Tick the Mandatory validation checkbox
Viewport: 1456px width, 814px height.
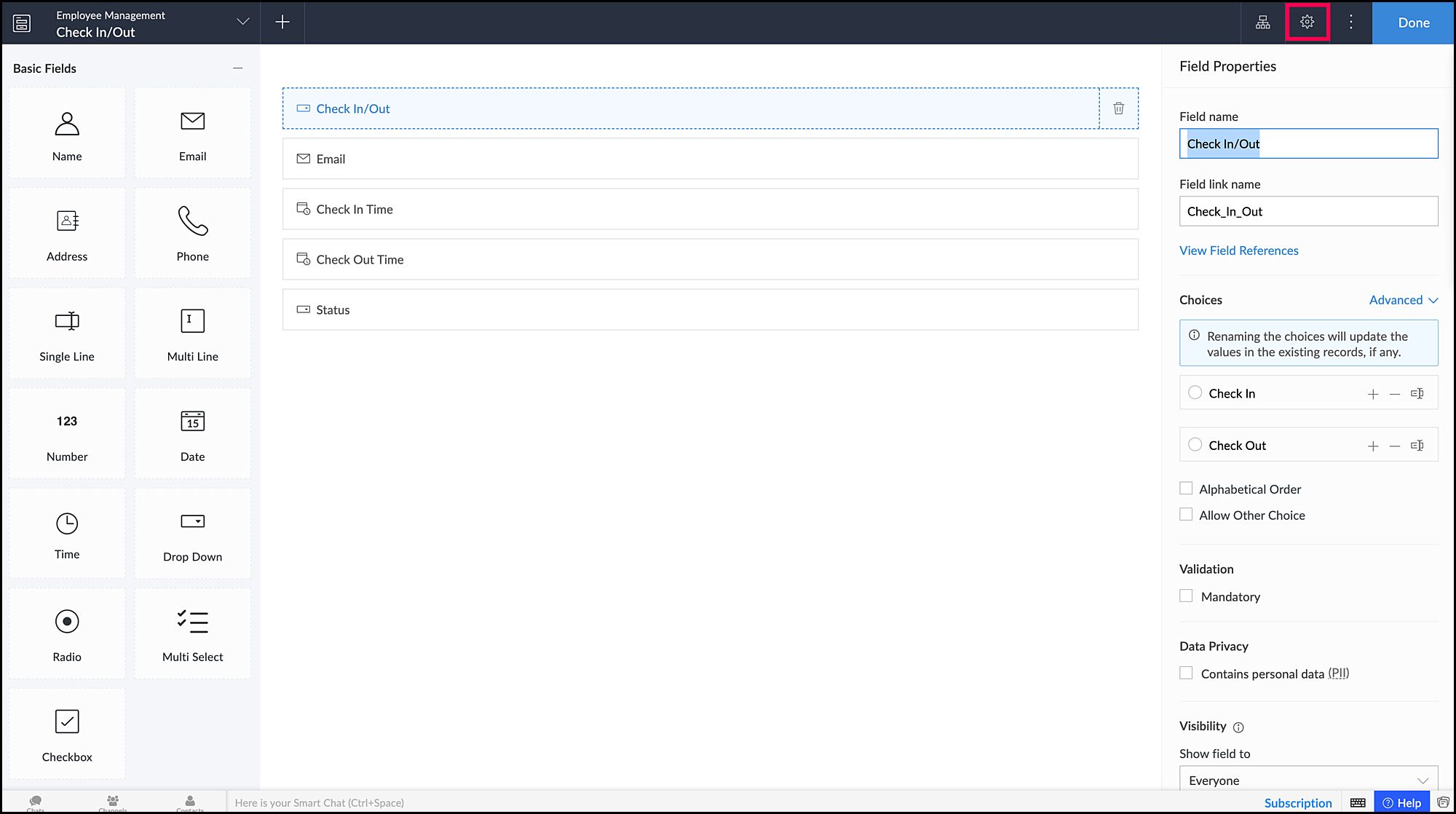(x=1186, y=596)
